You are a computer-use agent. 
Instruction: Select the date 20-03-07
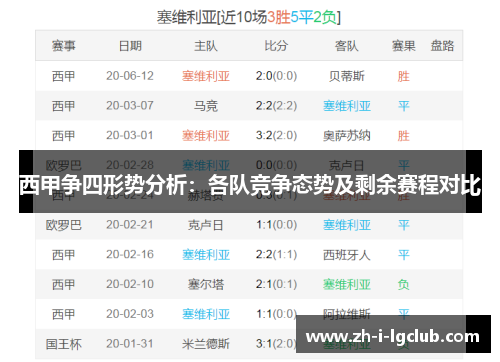tap(130, 106)
